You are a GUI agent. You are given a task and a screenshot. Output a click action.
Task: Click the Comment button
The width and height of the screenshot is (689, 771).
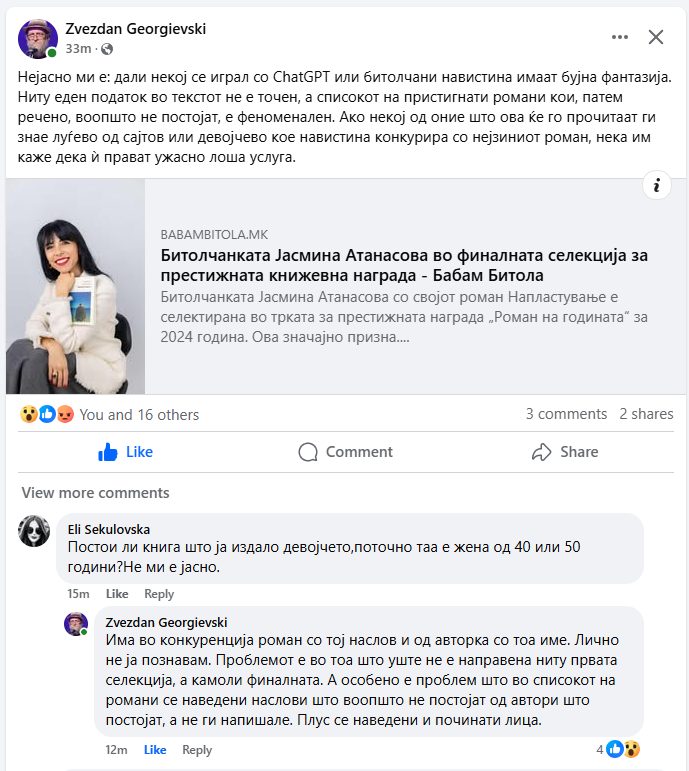[346, 452]
